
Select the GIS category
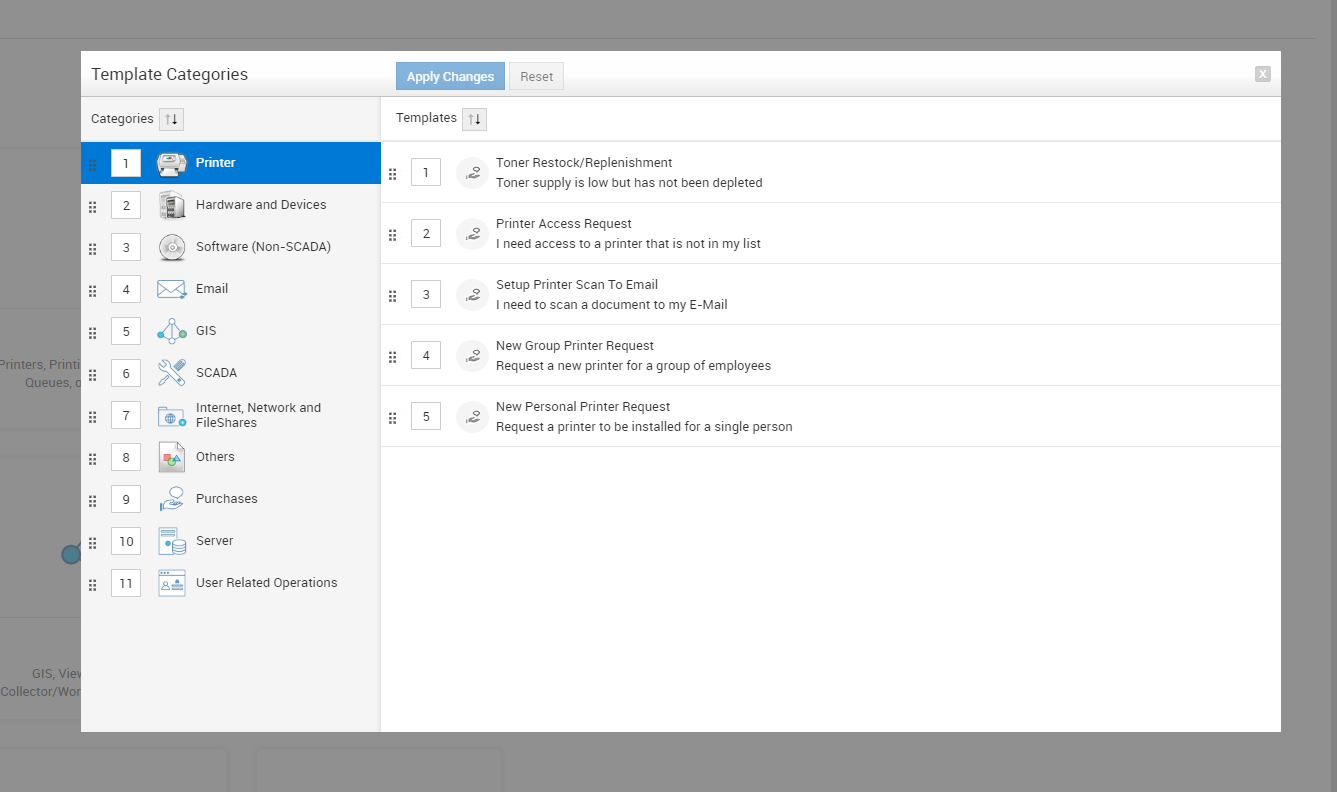tap(230, 331)
